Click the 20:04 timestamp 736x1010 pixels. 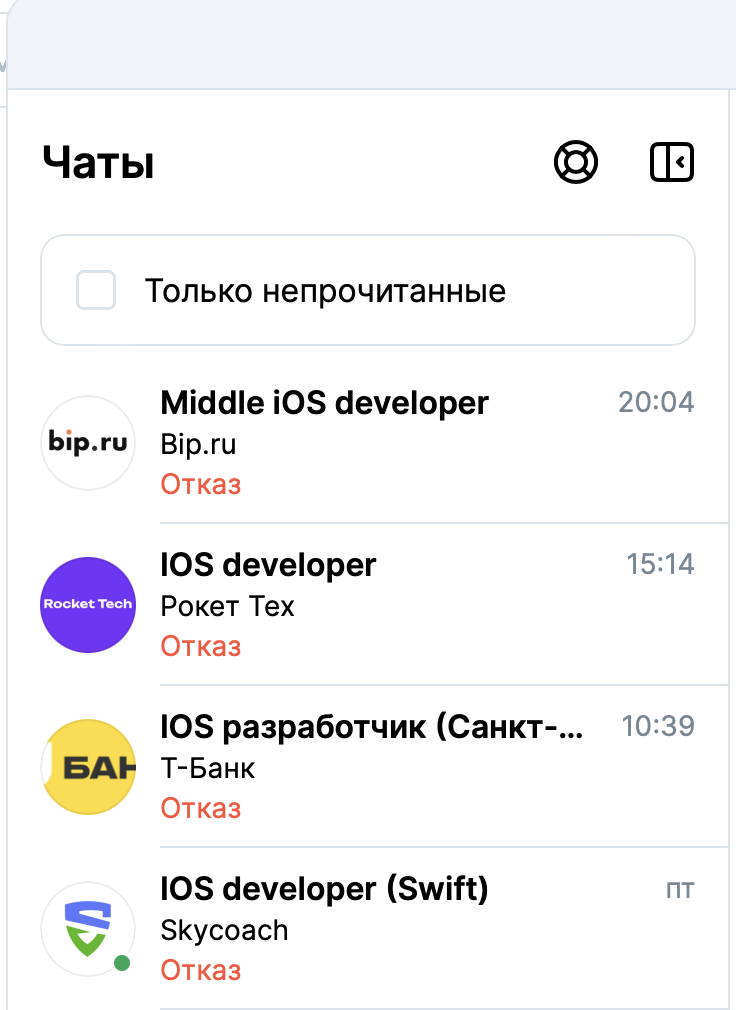[656, 402]
